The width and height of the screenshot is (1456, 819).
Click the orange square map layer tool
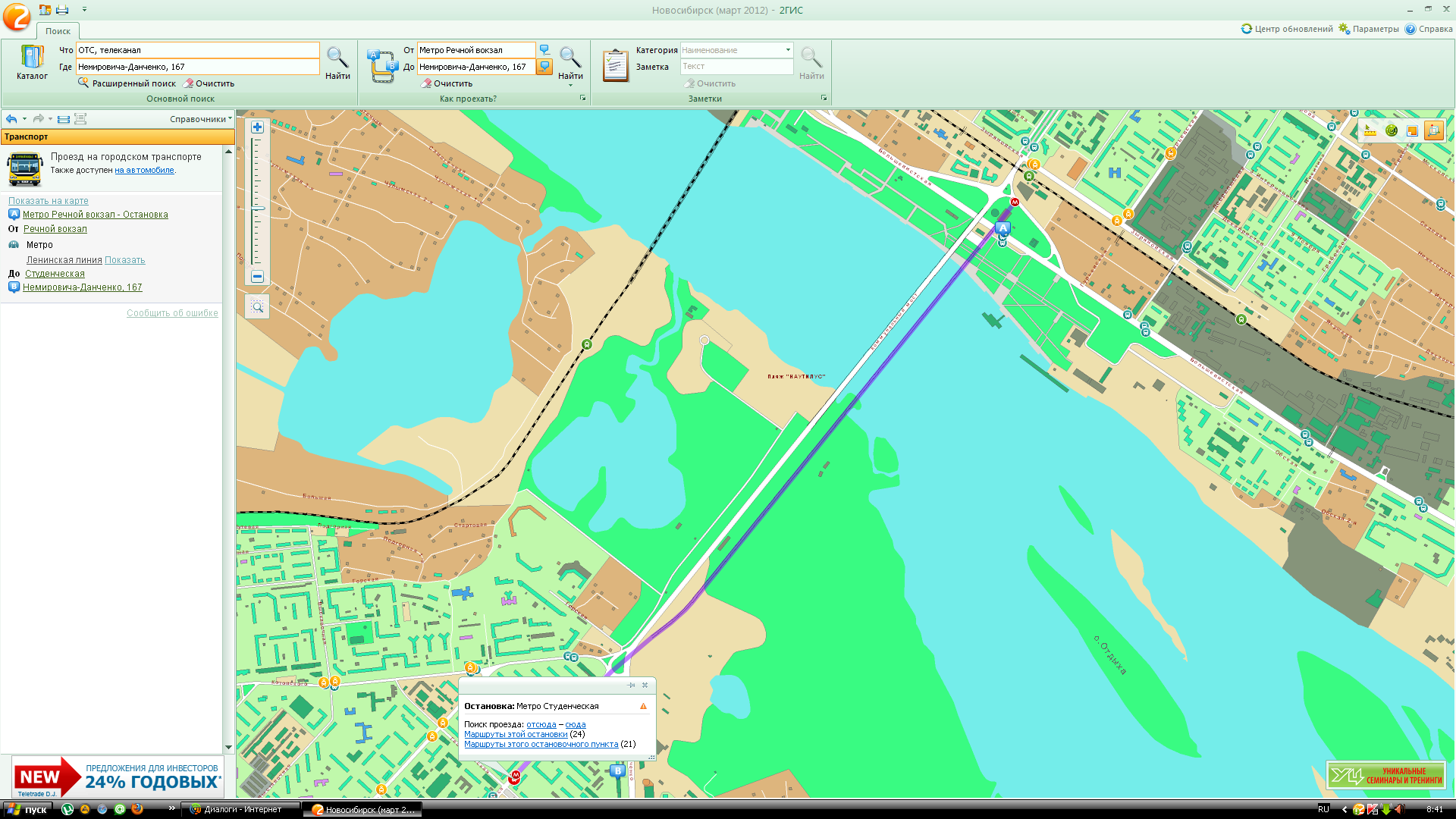(x=1412, y=130)
